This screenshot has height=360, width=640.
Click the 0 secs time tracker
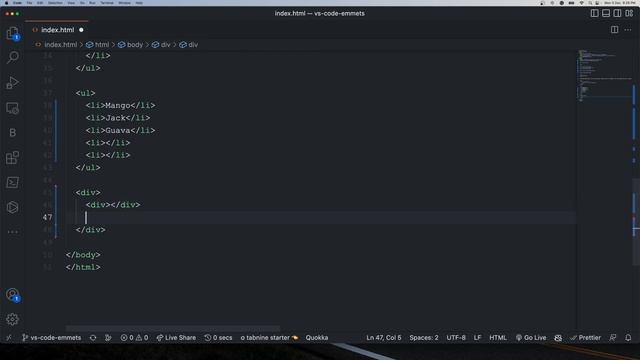[218, 338]
